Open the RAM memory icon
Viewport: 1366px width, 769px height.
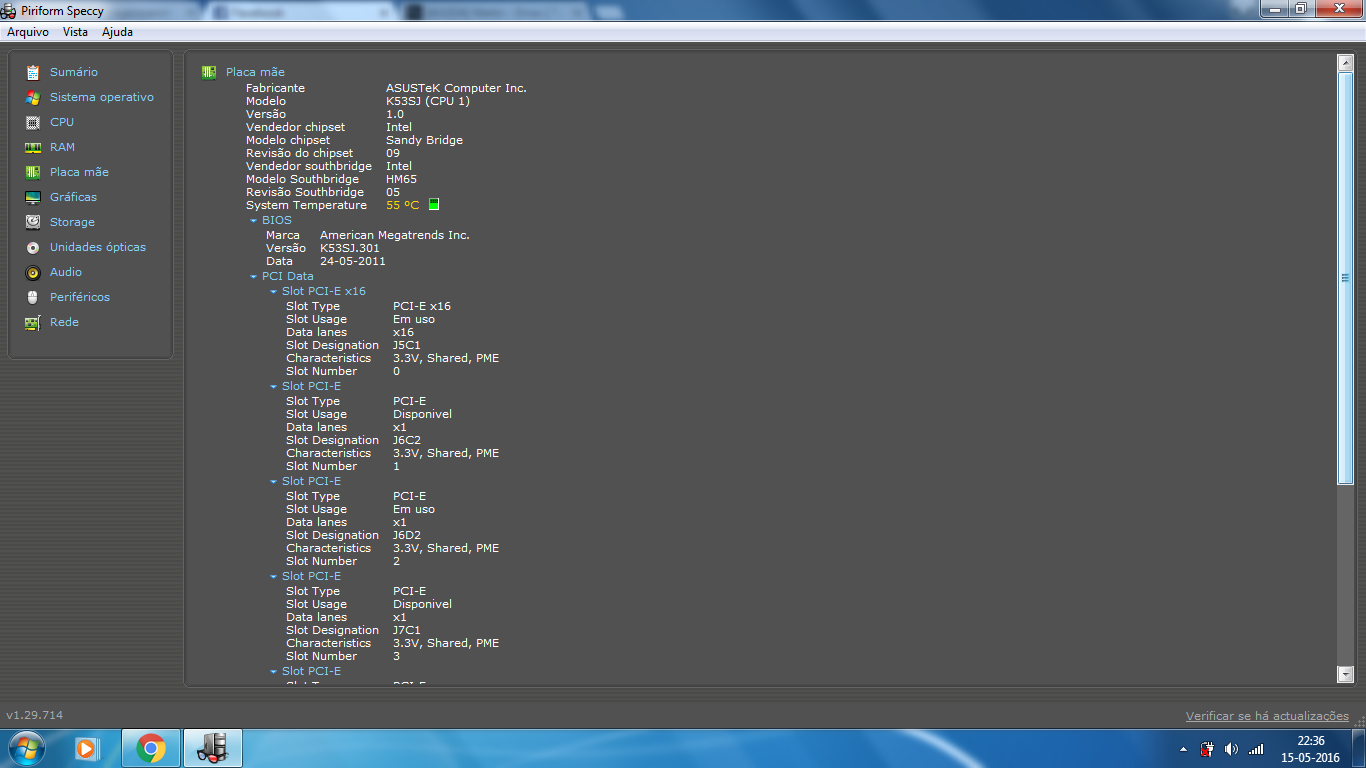coord(33,147)
